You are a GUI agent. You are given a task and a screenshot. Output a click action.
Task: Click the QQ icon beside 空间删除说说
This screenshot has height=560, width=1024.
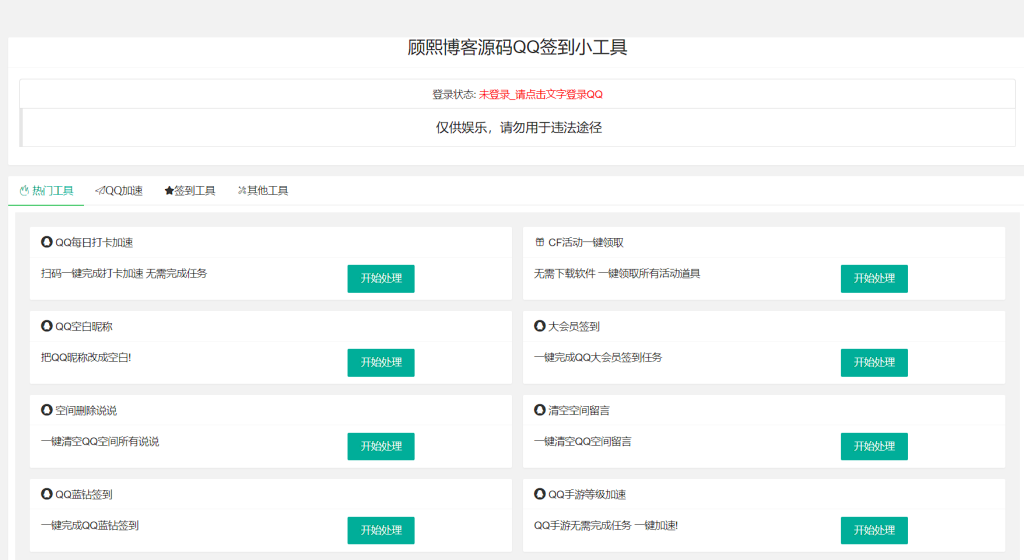pos(46,410)
